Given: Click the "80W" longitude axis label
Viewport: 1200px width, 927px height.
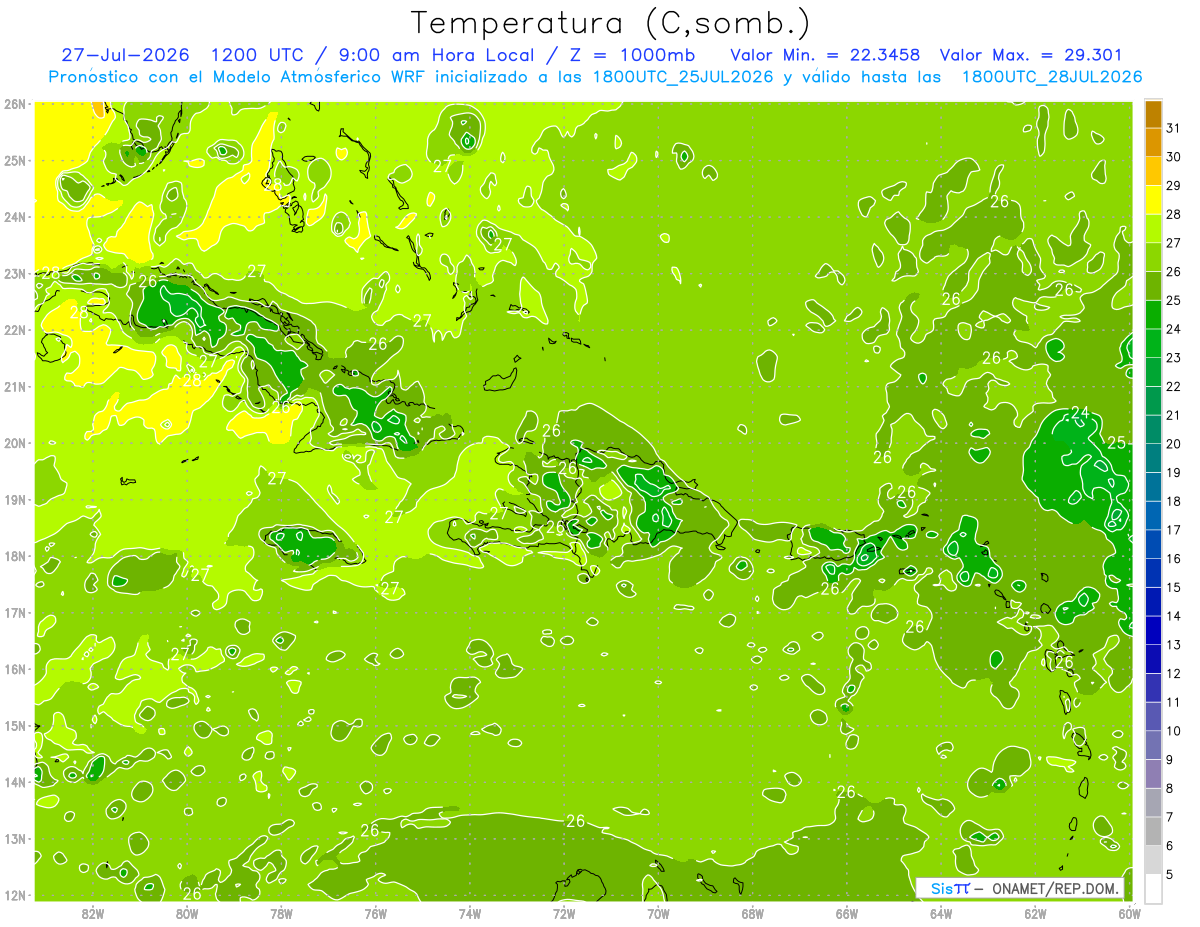Looking at the screenshot, I should [x=187, y=913].
